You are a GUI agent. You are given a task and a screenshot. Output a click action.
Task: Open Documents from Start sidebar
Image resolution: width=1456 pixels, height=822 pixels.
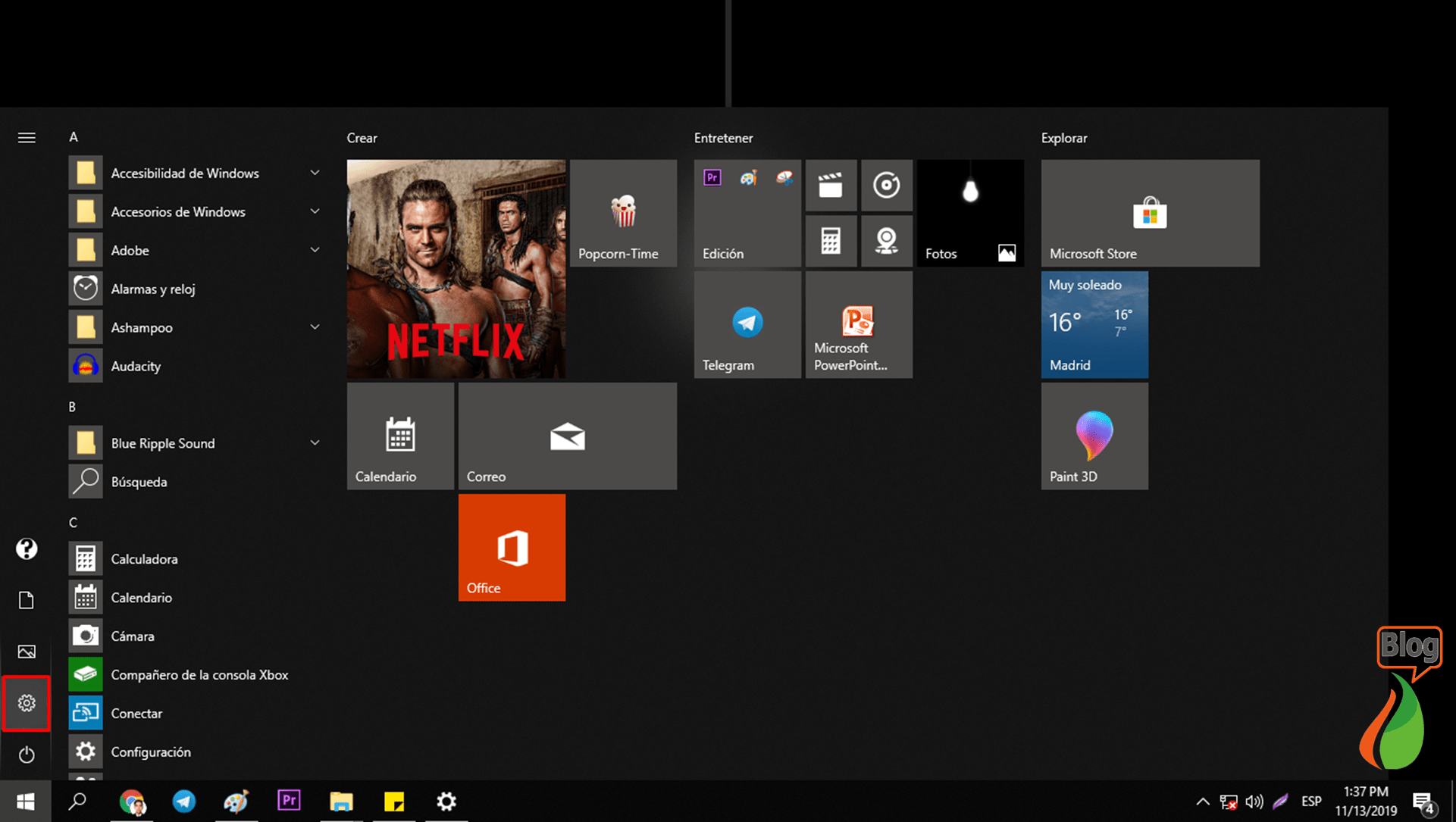[27, 600]
